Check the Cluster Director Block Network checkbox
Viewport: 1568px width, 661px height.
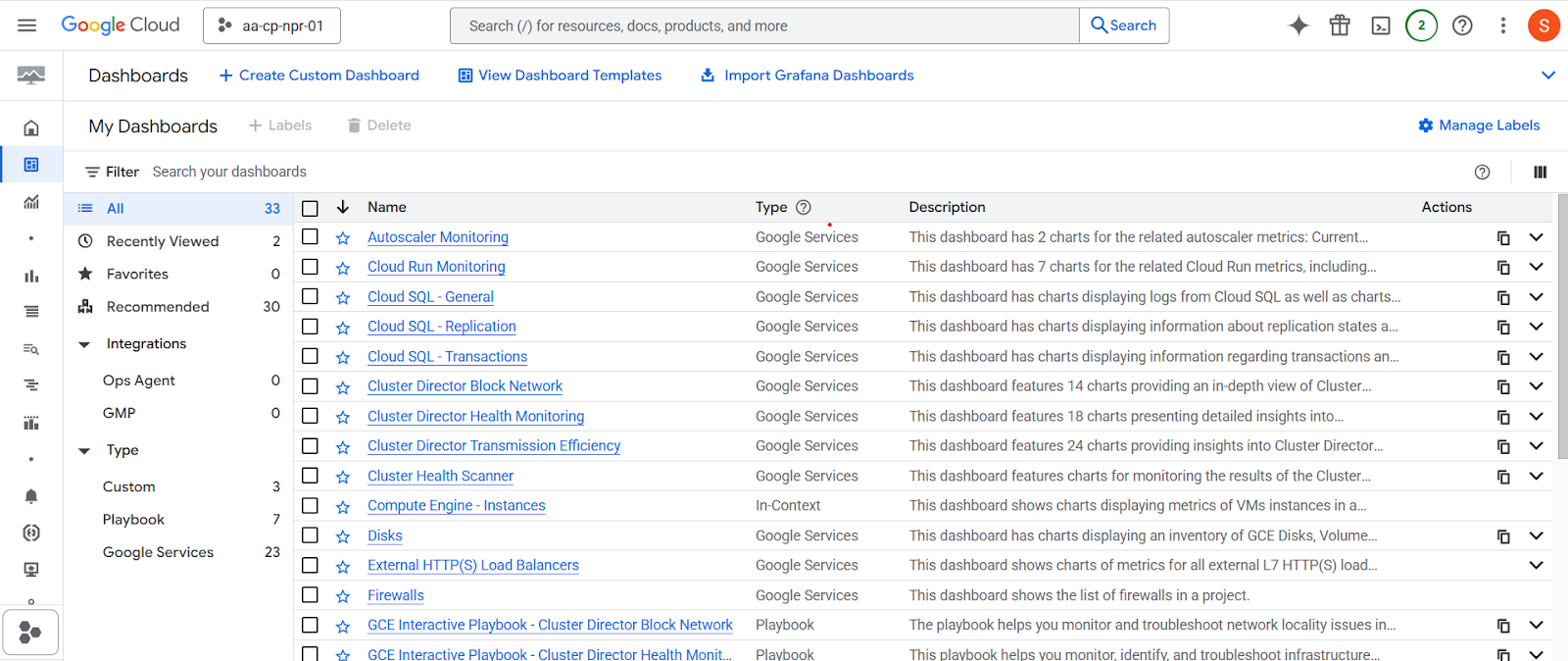pos(310,386)
